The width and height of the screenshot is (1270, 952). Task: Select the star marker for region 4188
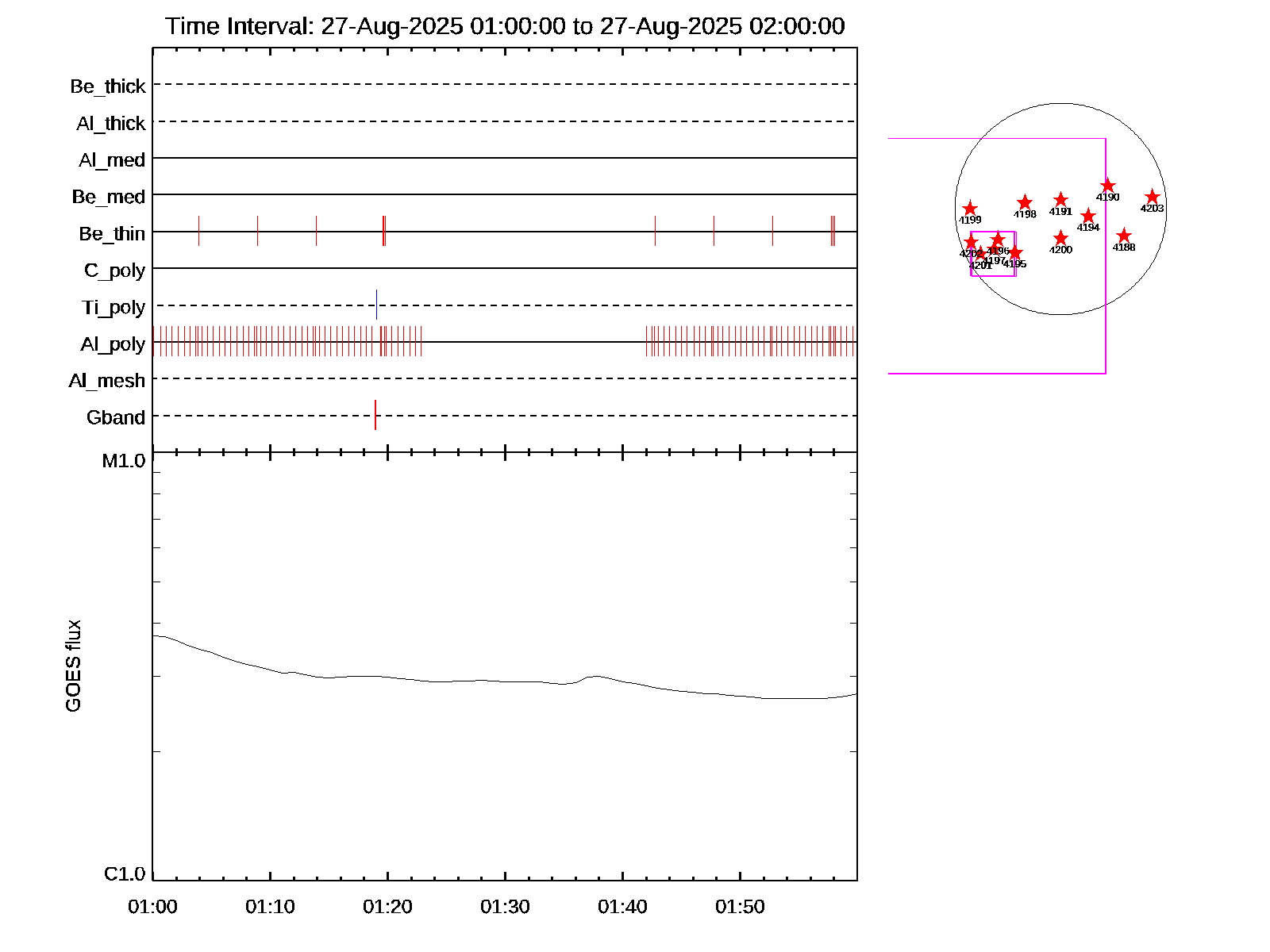(x=1124, y=236)
